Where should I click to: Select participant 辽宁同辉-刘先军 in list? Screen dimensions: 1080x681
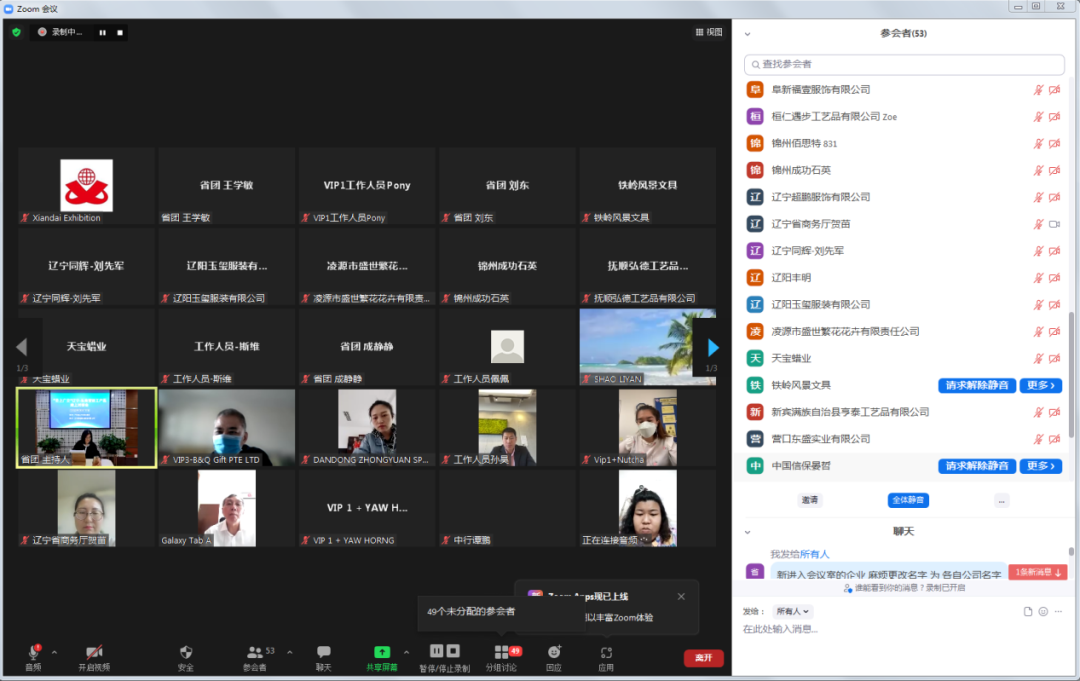[904, 251]
